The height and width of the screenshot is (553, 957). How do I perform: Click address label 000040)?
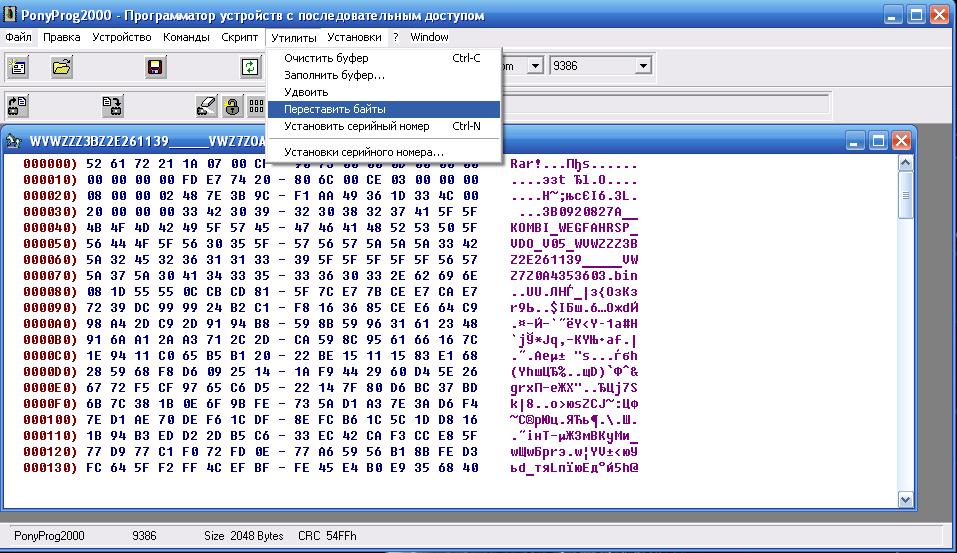50,228
